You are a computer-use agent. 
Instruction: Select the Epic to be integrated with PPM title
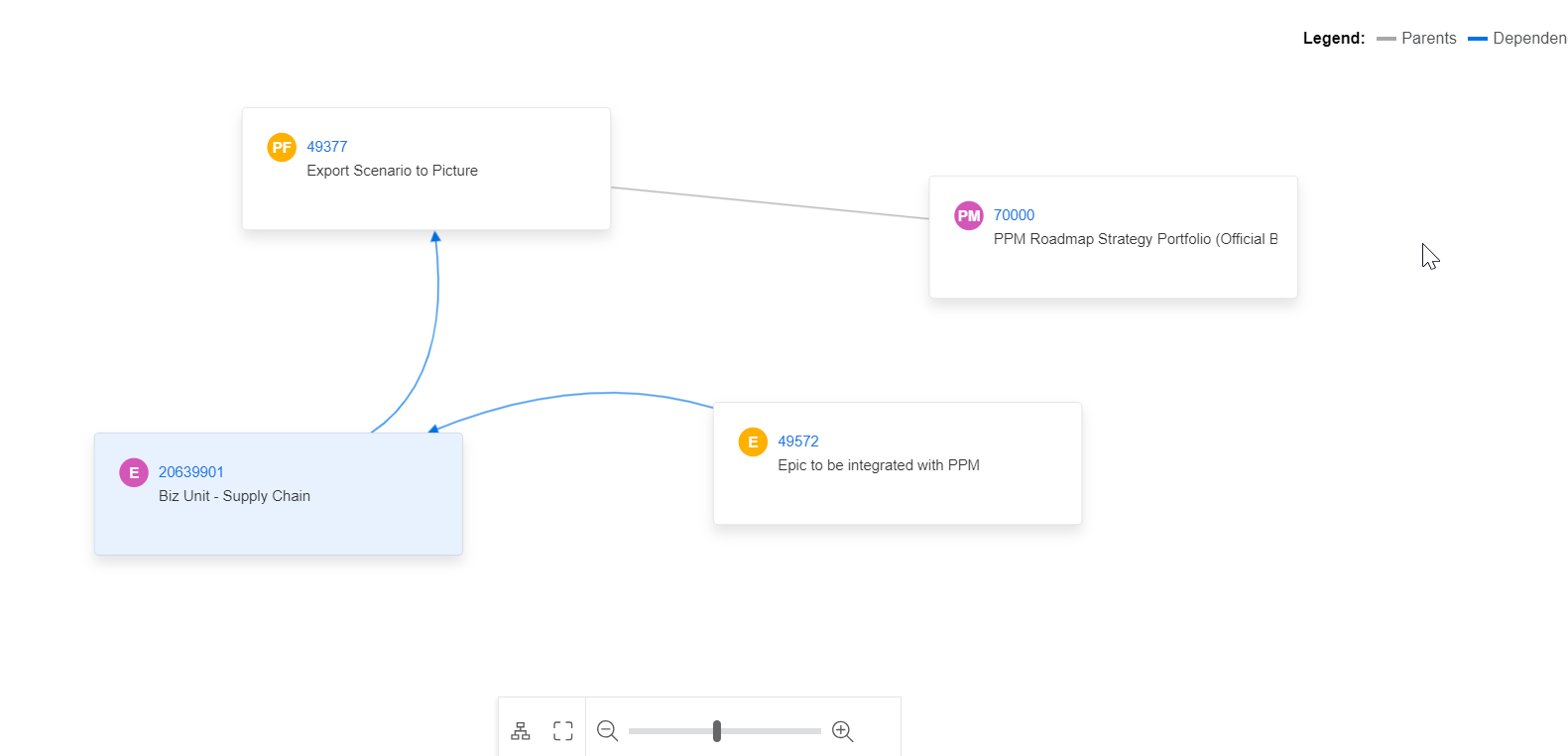[x=878, y=465]
